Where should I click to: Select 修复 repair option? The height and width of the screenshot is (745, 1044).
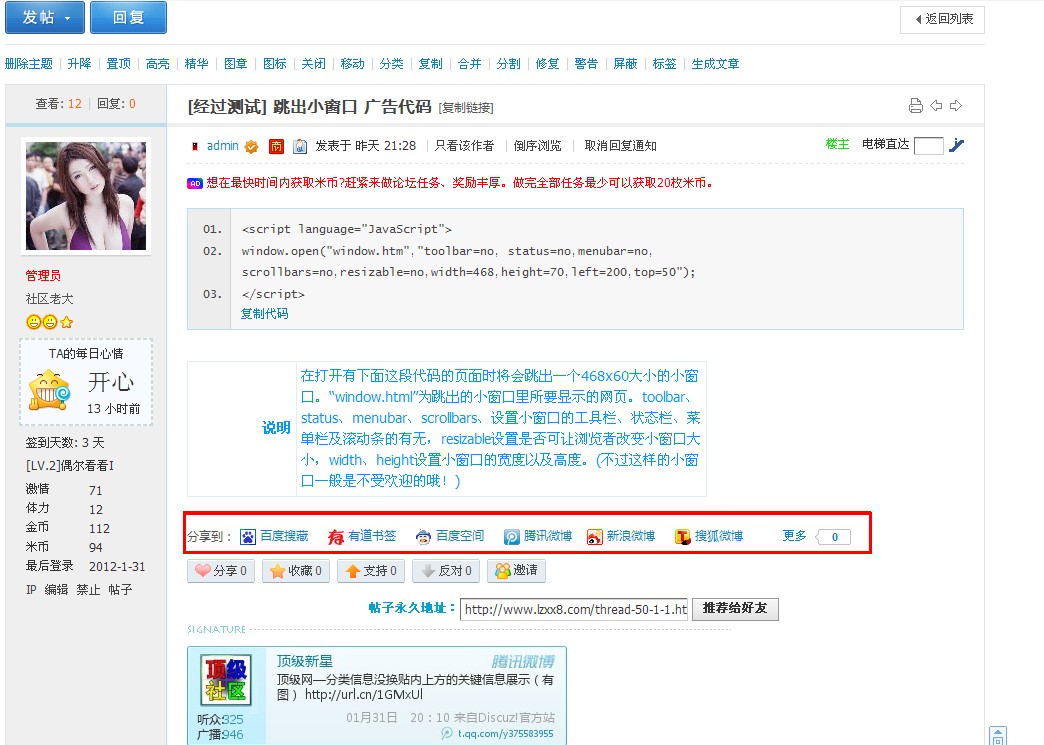547,64
